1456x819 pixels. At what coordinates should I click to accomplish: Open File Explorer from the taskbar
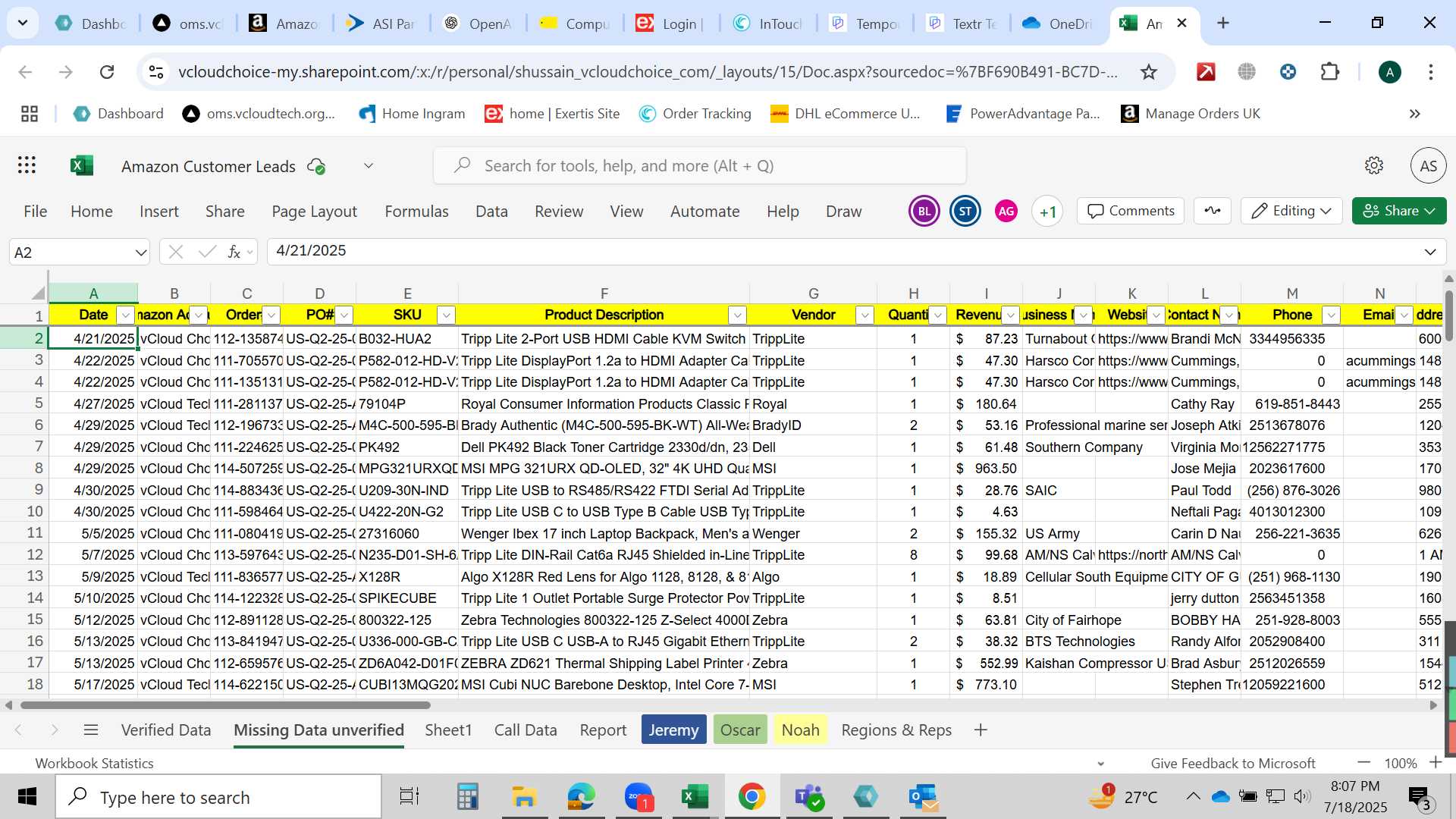[524, 797]
